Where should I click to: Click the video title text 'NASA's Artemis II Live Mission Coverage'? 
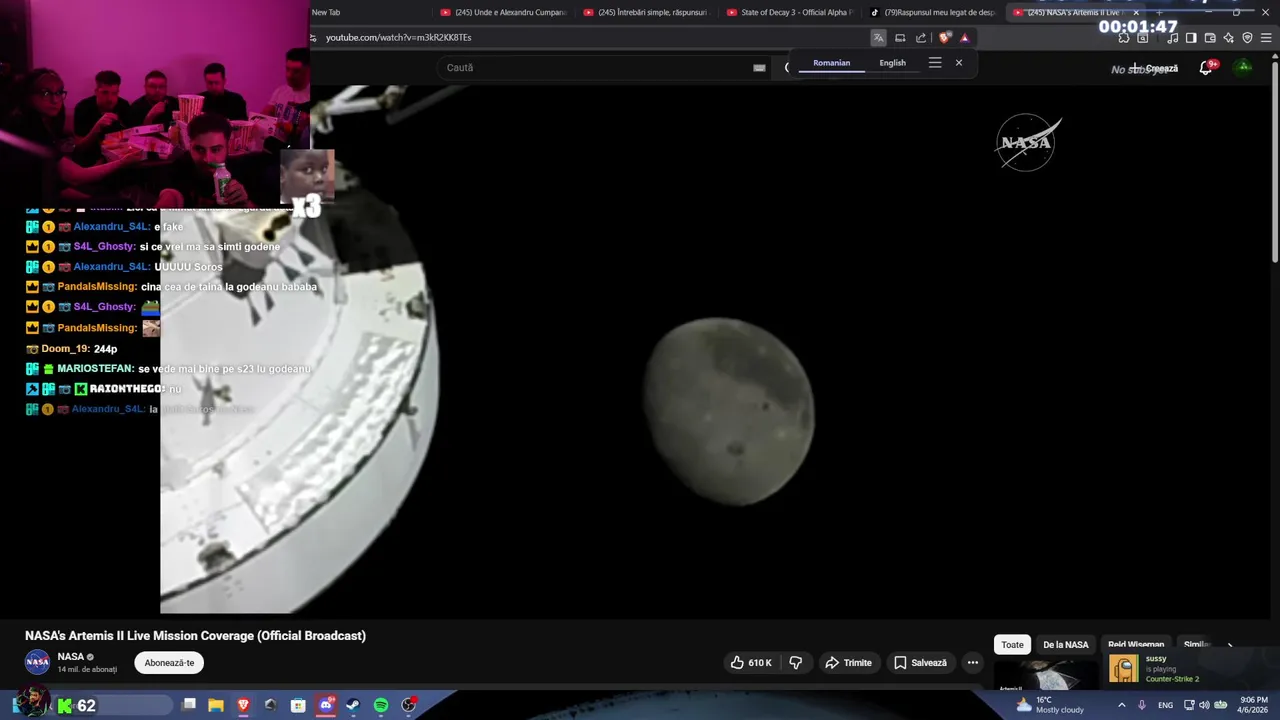(195, 636)
